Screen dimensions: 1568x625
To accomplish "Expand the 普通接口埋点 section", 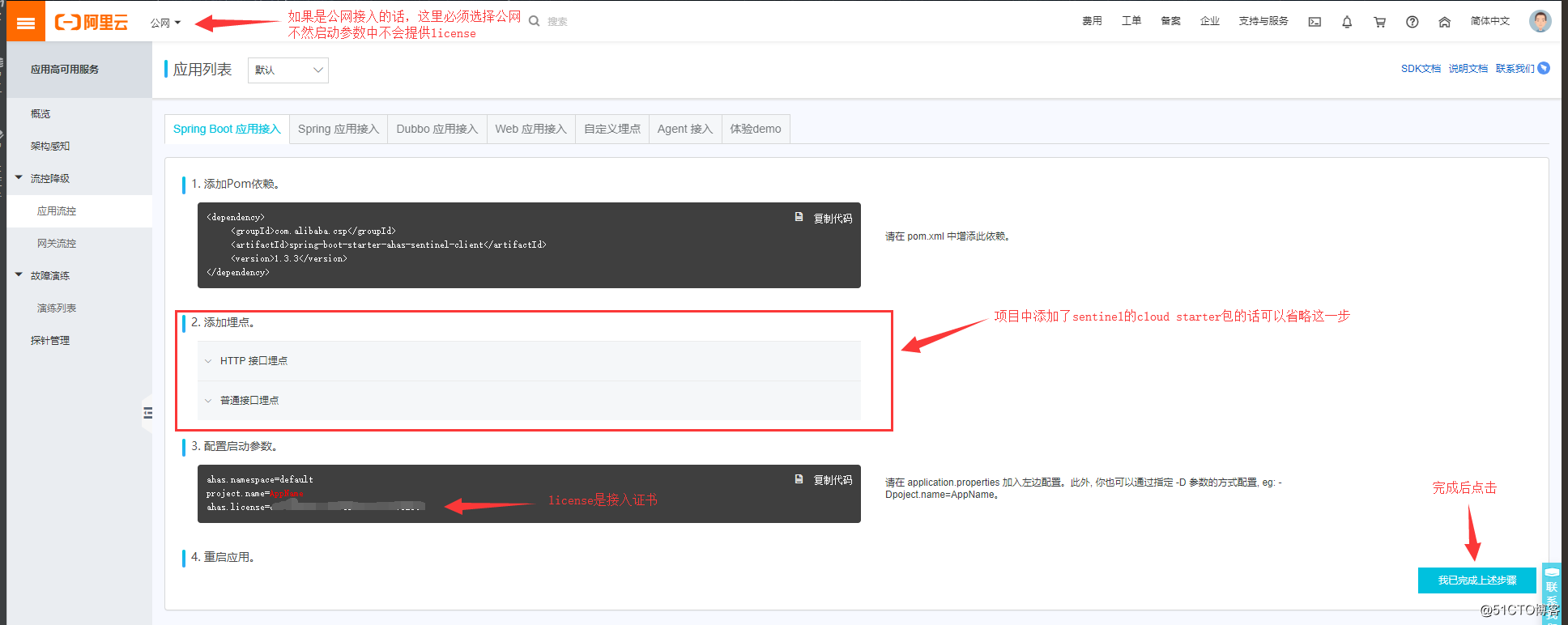I will click(x=529, y=401).
